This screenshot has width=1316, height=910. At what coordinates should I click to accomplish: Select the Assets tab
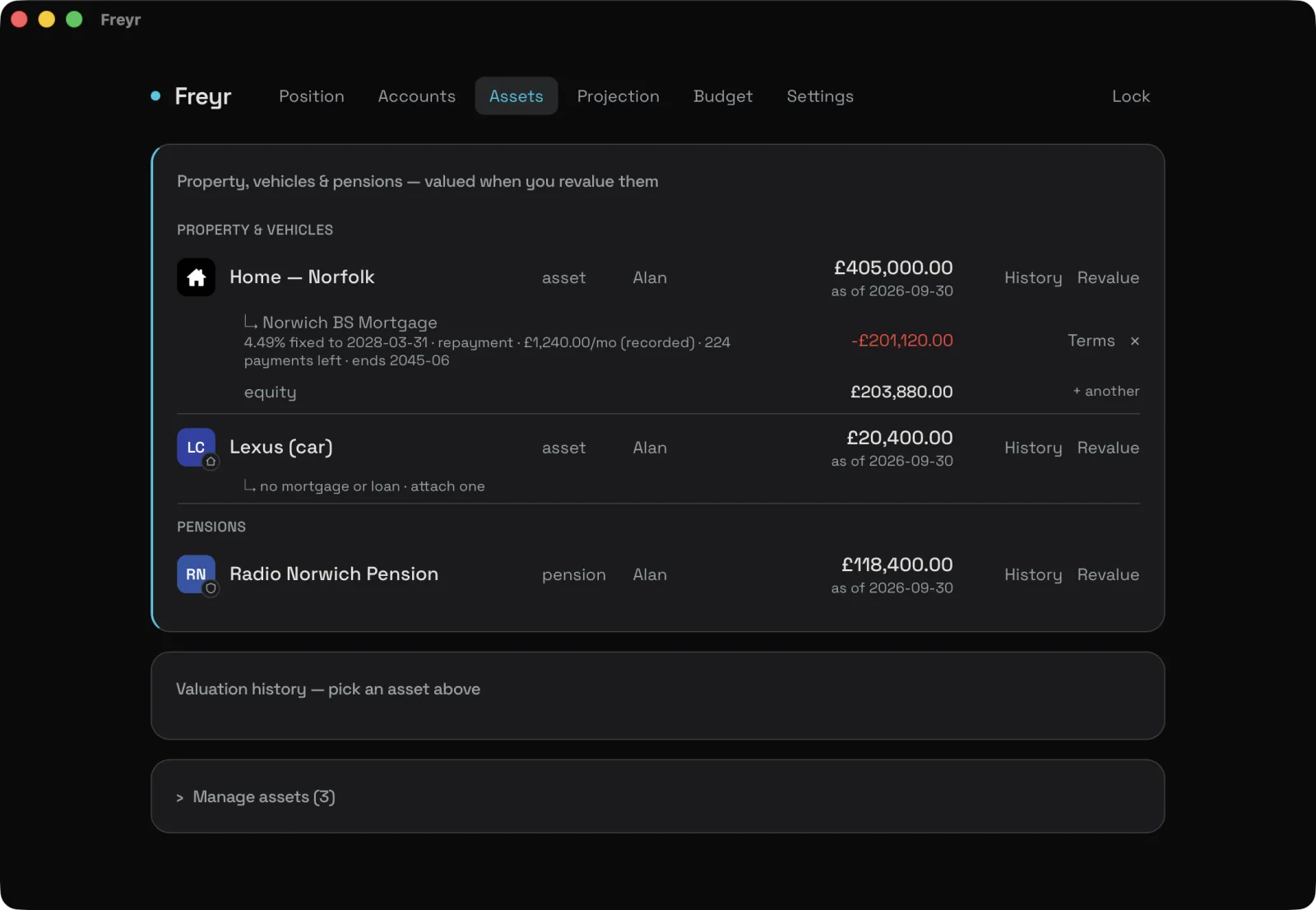pos(517,96)
